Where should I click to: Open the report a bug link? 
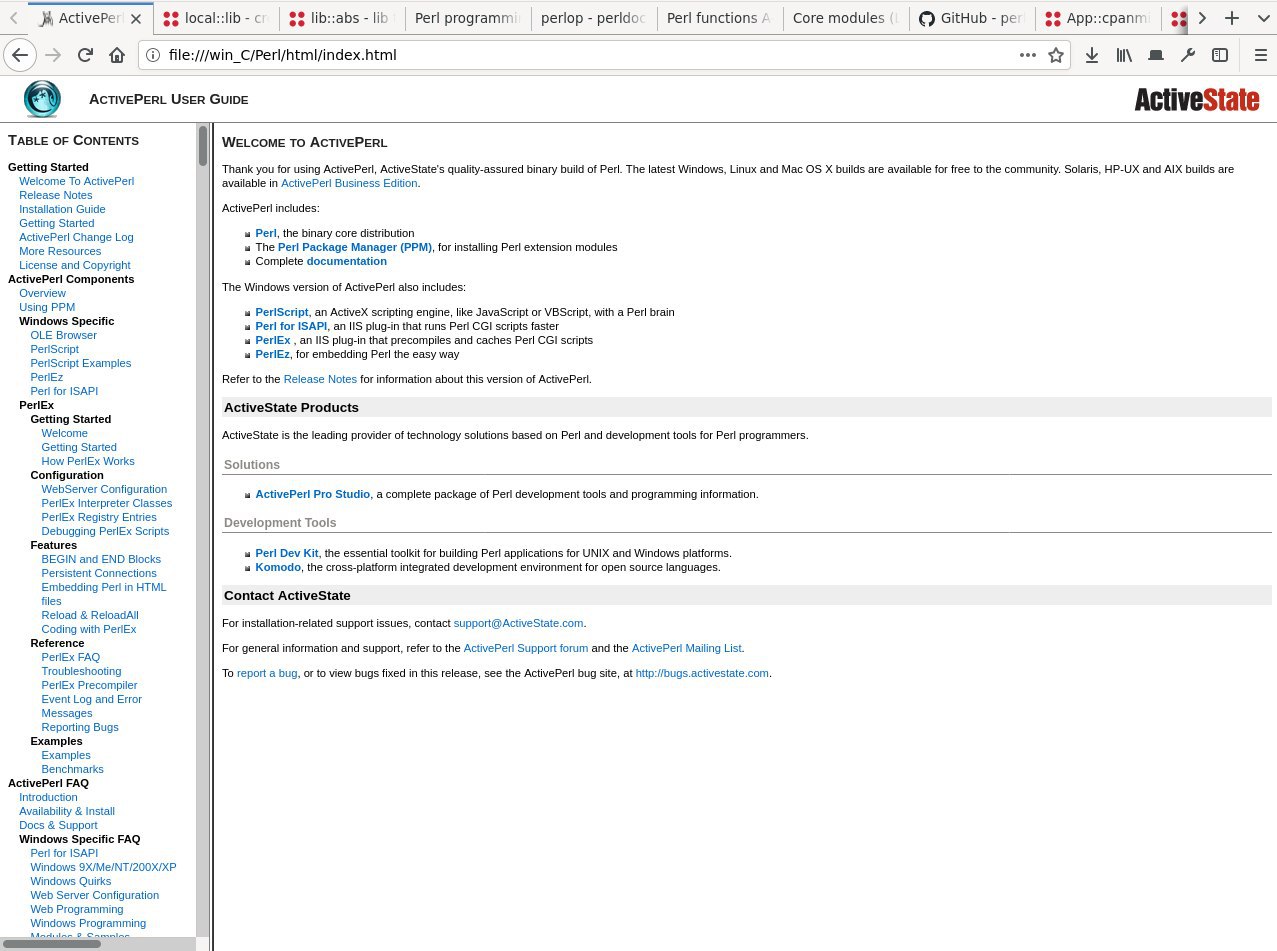267,673
